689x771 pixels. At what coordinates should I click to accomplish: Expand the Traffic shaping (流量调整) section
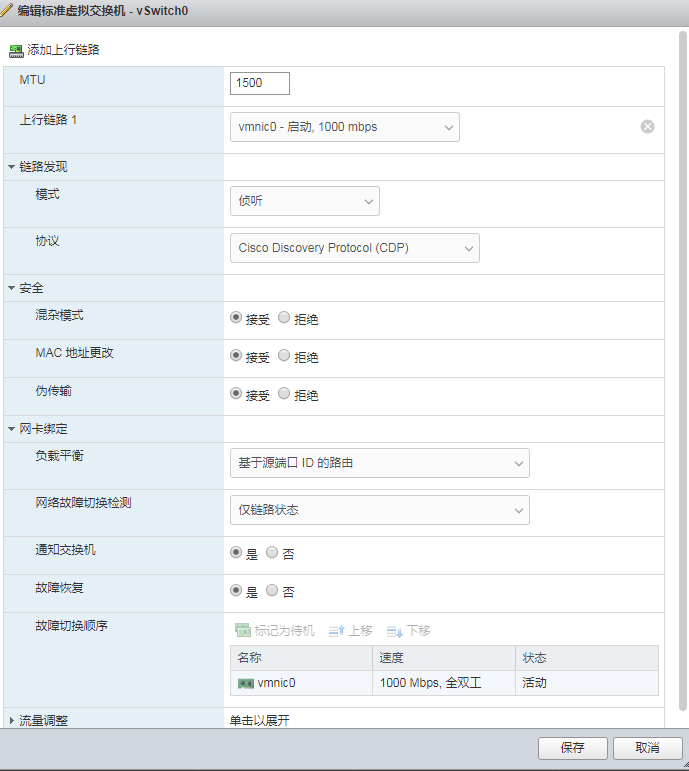[11, 720]
